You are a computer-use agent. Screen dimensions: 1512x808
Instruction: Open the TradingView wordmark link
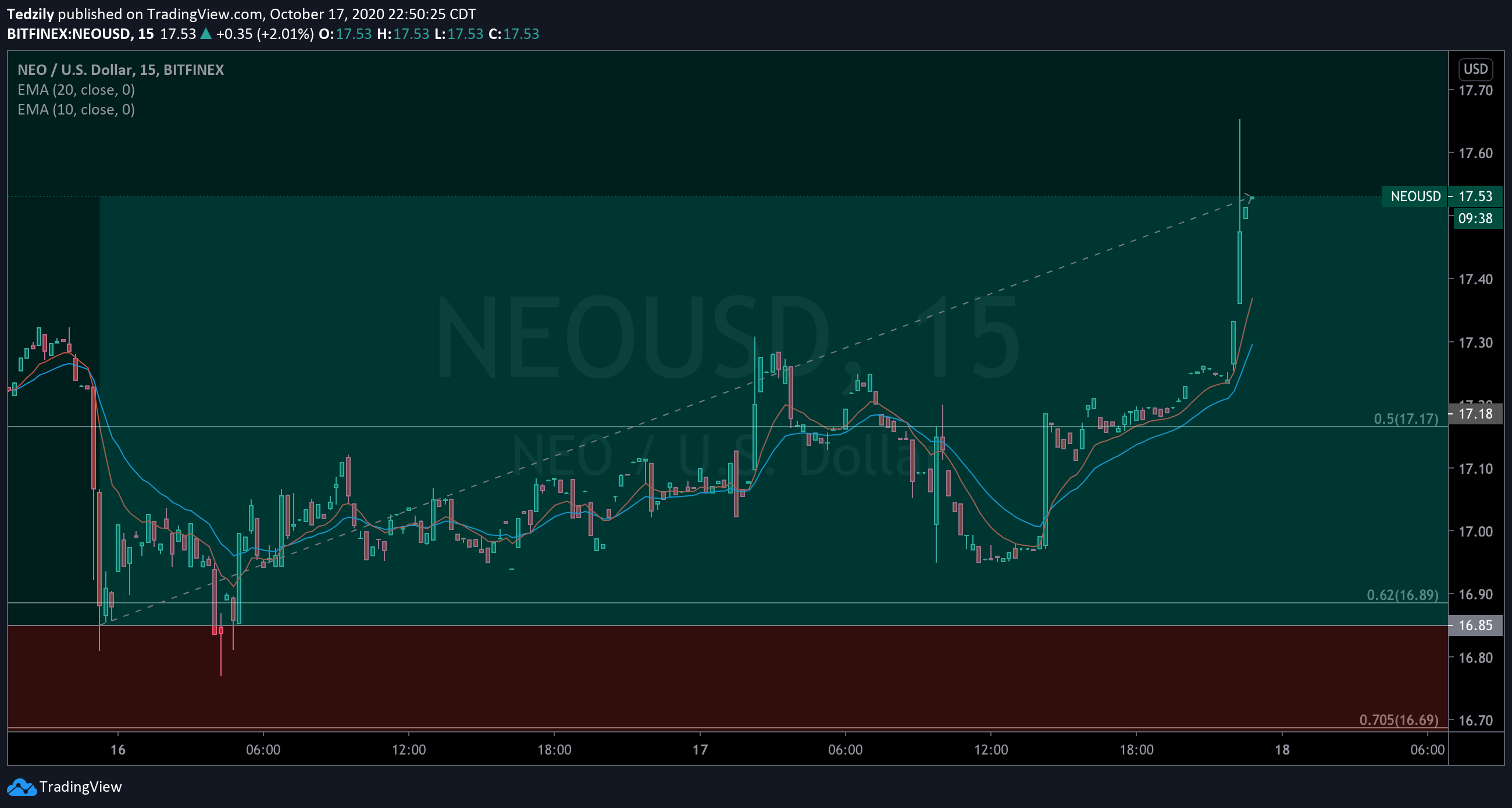click(80, 787)
